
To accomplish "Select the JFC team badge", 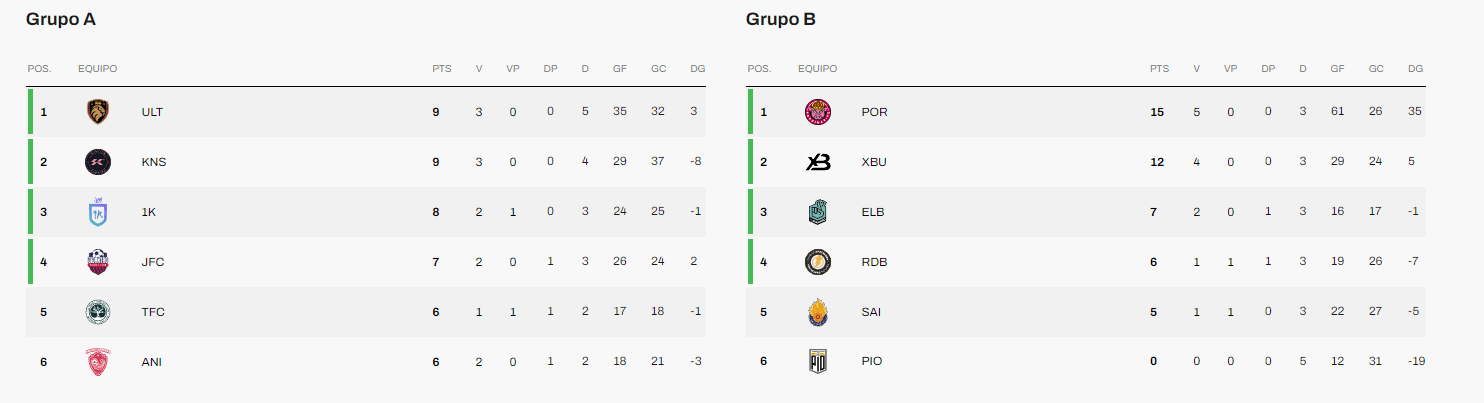I will pos(97,262).
